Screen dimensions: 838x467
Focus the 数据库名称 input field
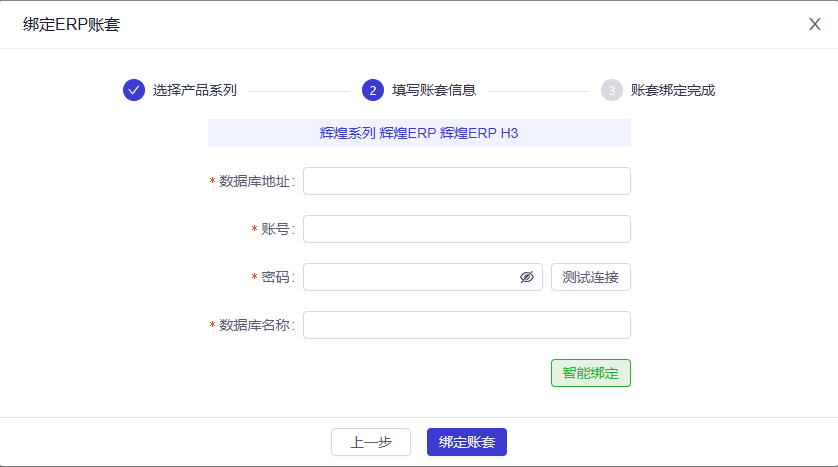pyautogui.click(x=467, y=325)
